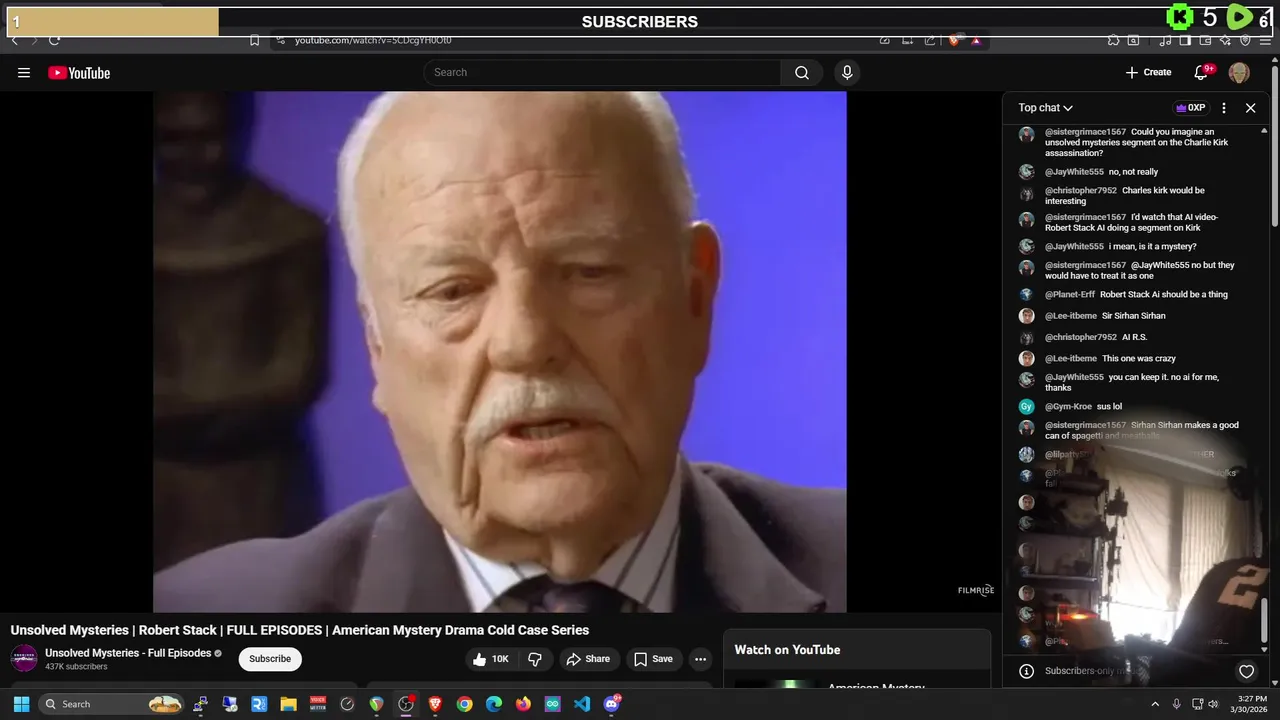Open Visual Studio Code from taskbar
Viewport: 1280px width, 720px height.
pyautogui.click(x=582, y=704)
